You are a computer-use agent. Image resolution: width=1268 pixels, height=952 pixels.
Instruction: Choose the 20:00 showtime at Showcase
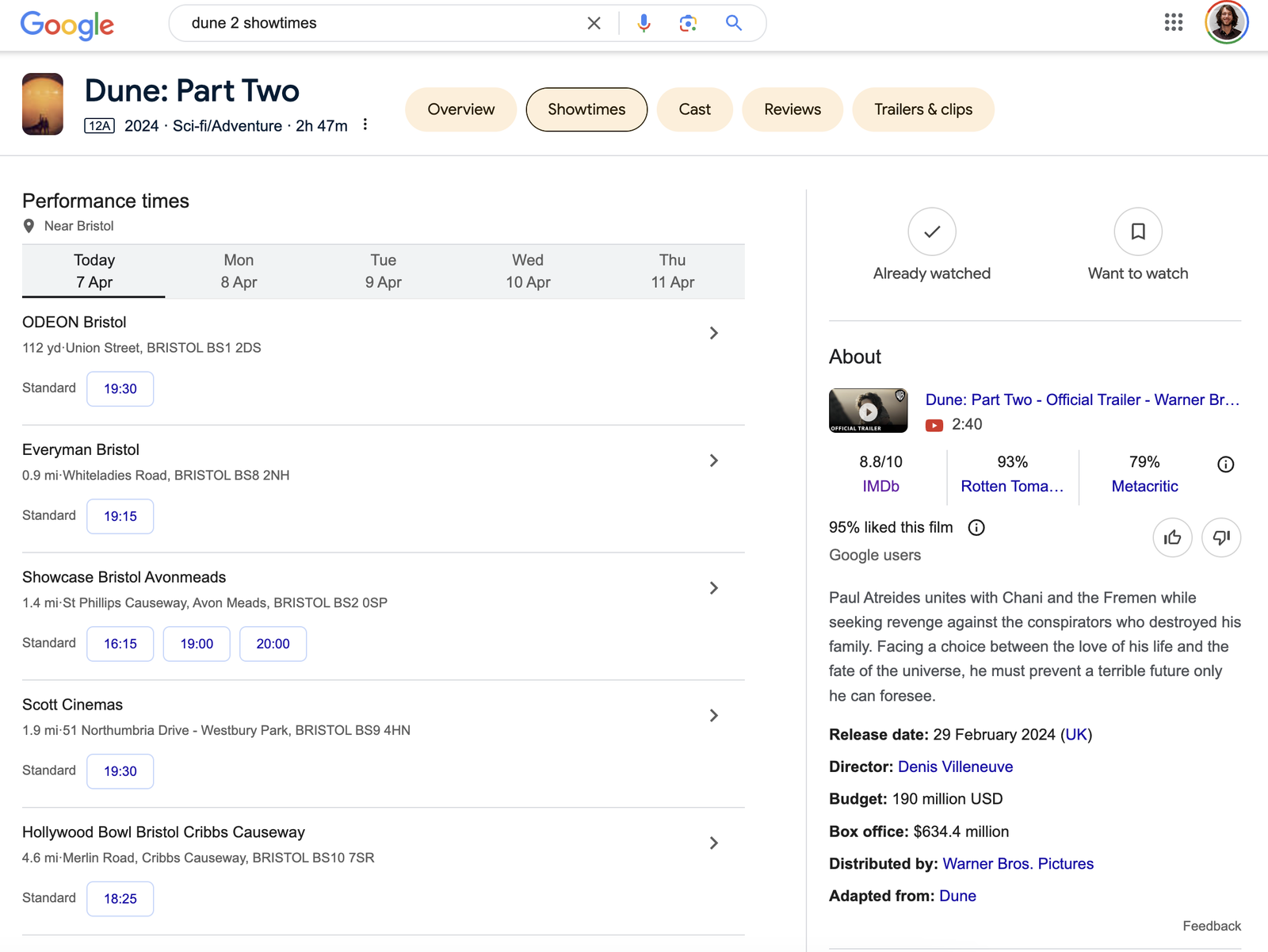[273, 644]
